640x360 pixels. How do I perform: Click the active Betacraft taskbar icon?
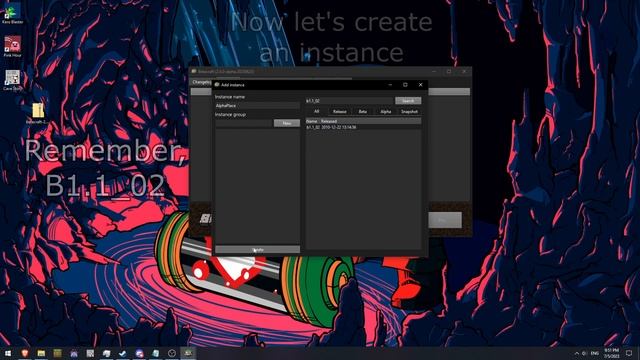pos(188,353)
